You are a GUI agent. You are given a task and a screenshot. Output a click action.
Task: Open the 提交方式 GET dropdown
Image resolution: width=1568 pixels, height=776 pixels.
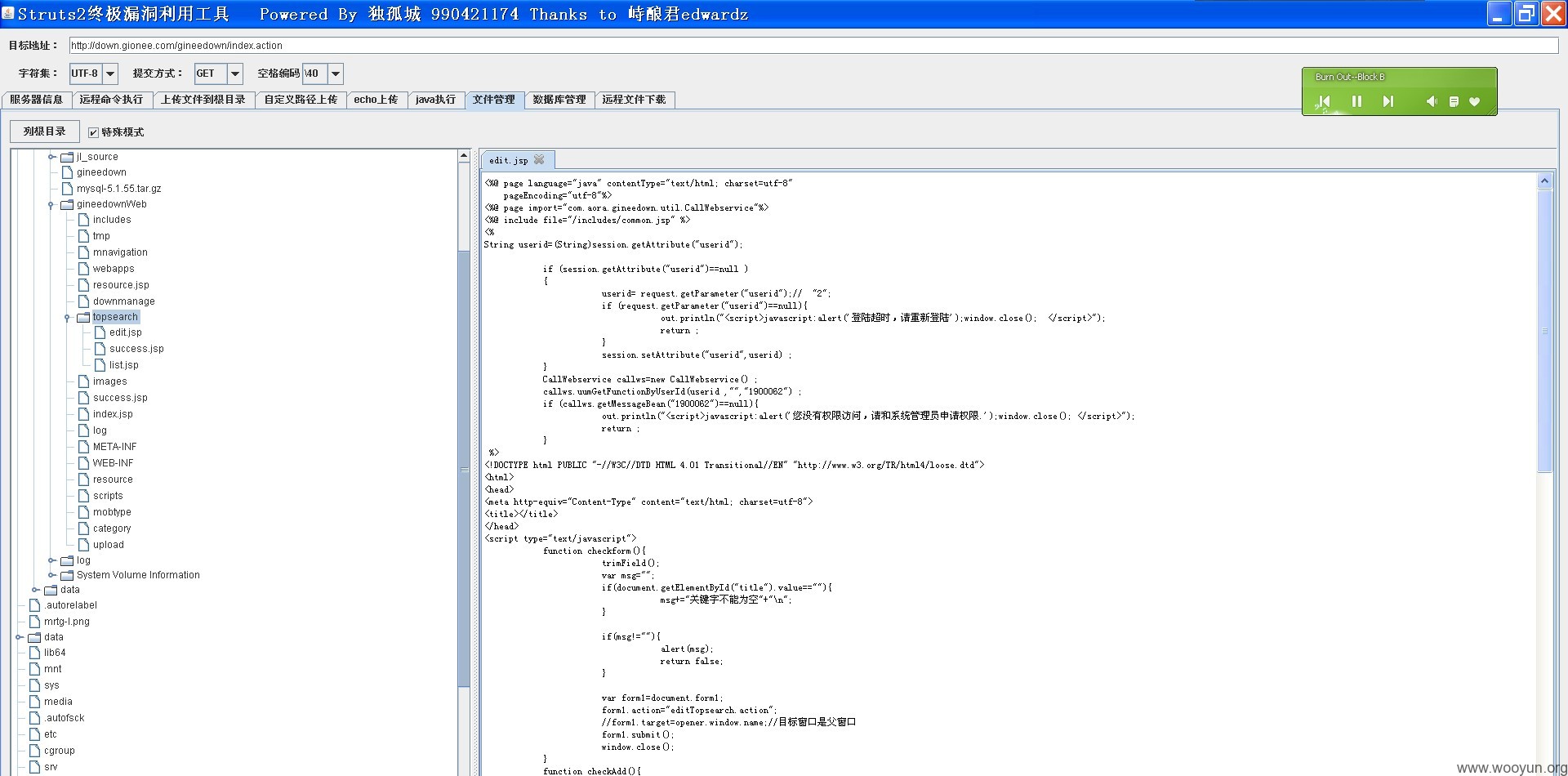[235, 74]
